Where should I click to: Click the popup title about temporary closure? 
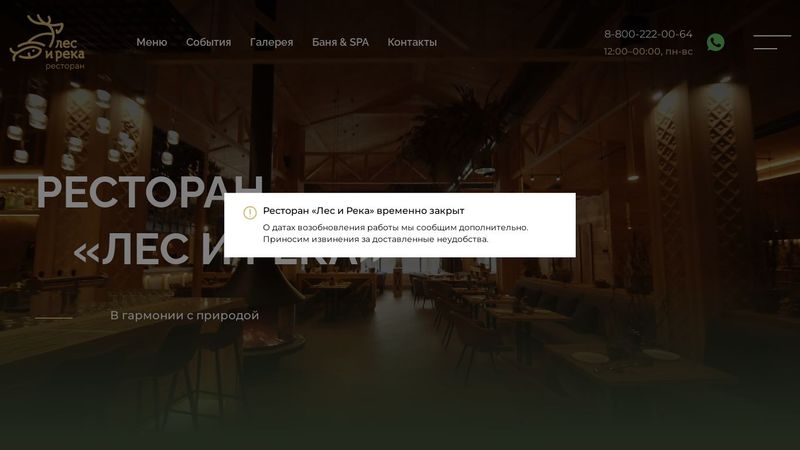[x=363, y=211]
